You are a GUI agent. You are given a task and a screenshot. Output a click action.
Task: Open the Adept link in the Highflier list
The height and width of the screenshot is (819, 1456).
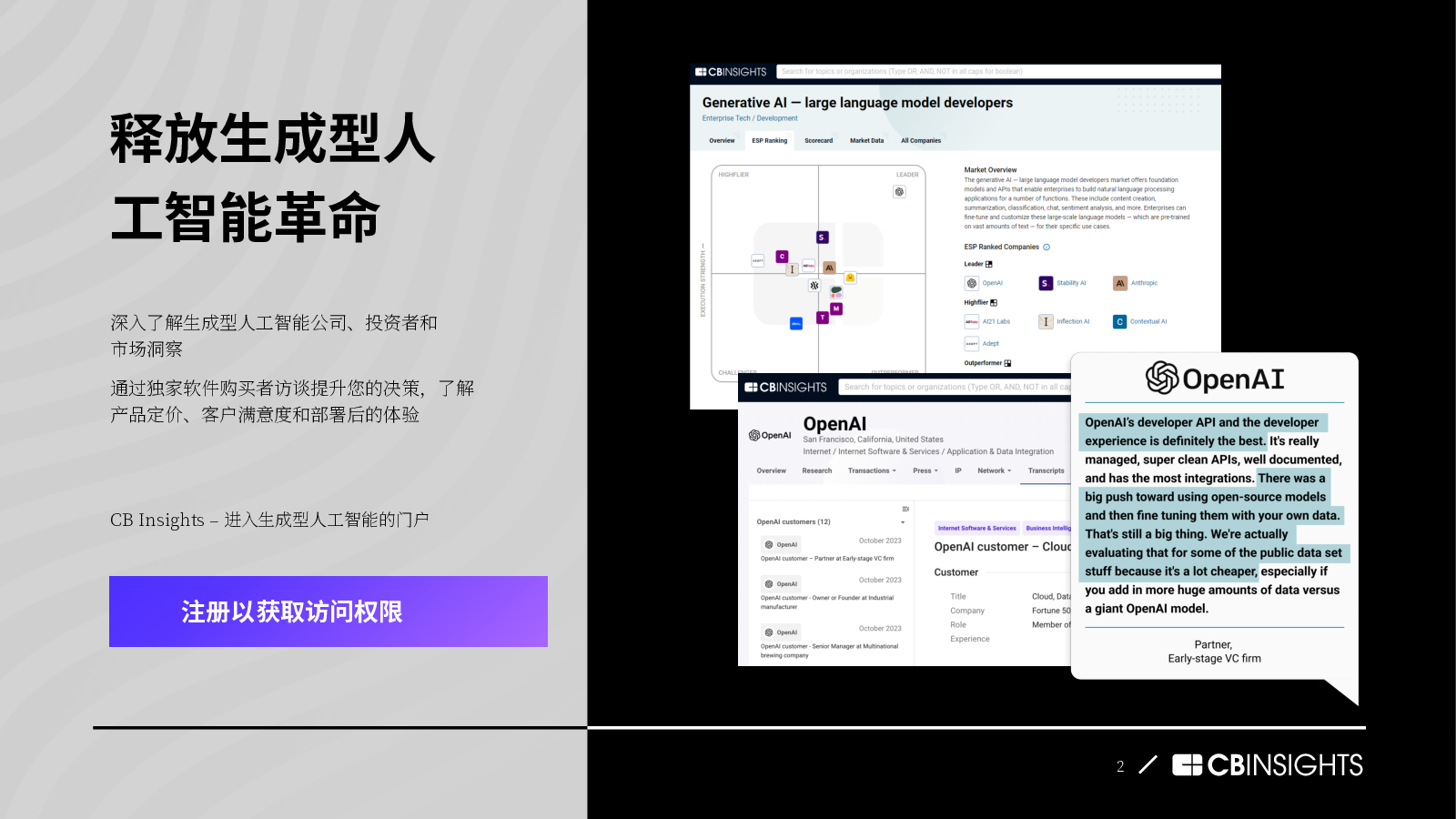(x=991, y=344)
